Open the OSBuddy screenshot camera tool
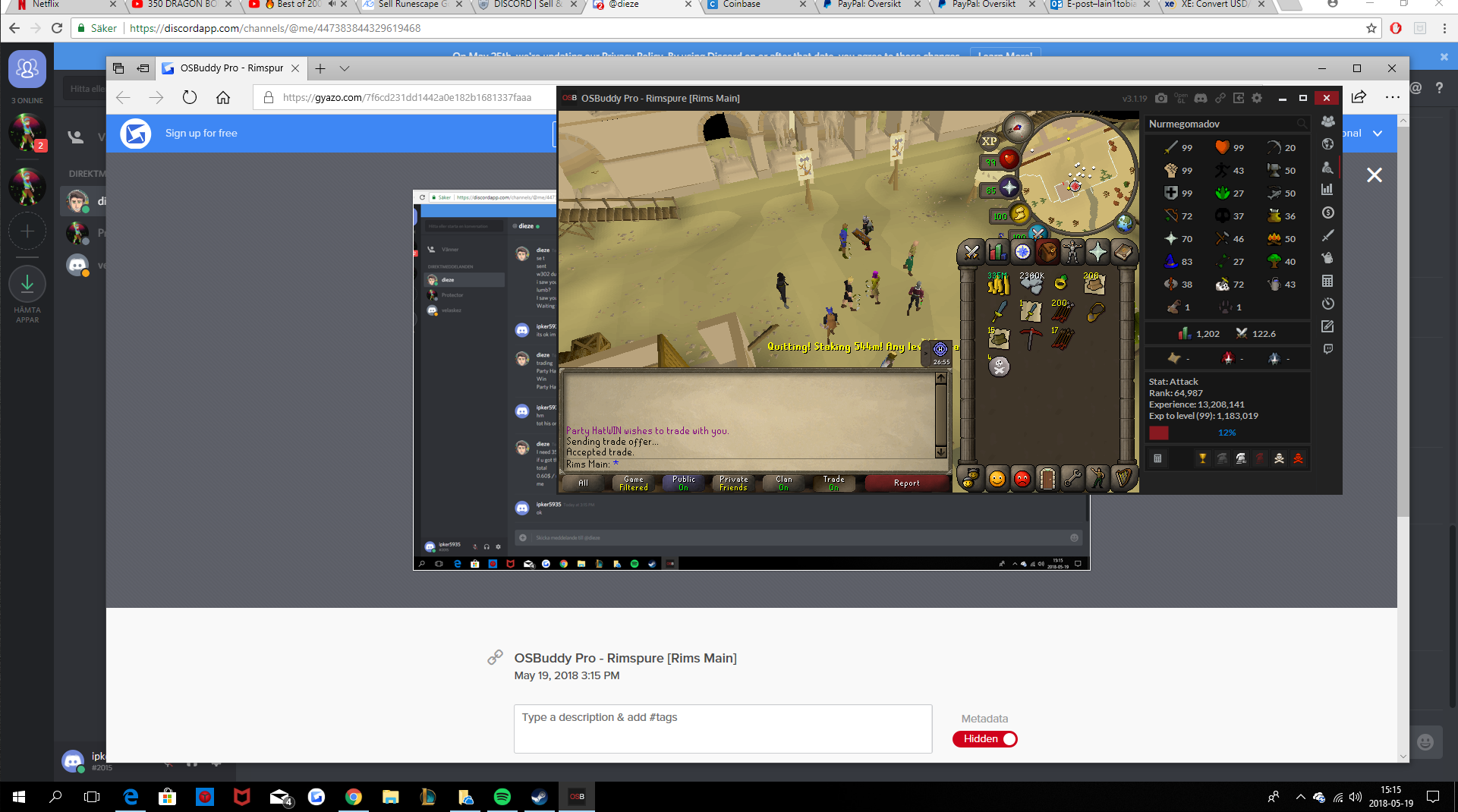Screen dimensions: 1458x812 click(1161, 98)
